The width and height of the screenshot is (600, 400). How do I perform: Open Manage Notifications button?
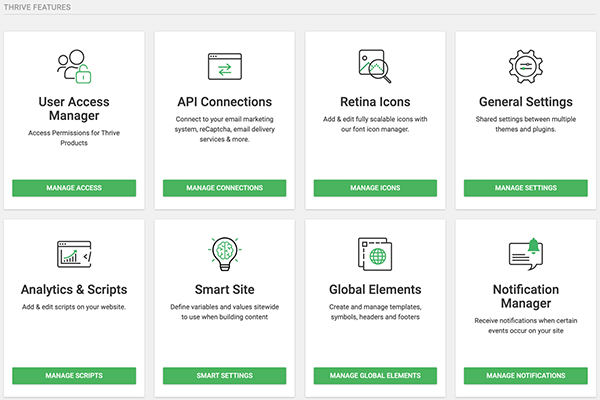tap(526, 376)
